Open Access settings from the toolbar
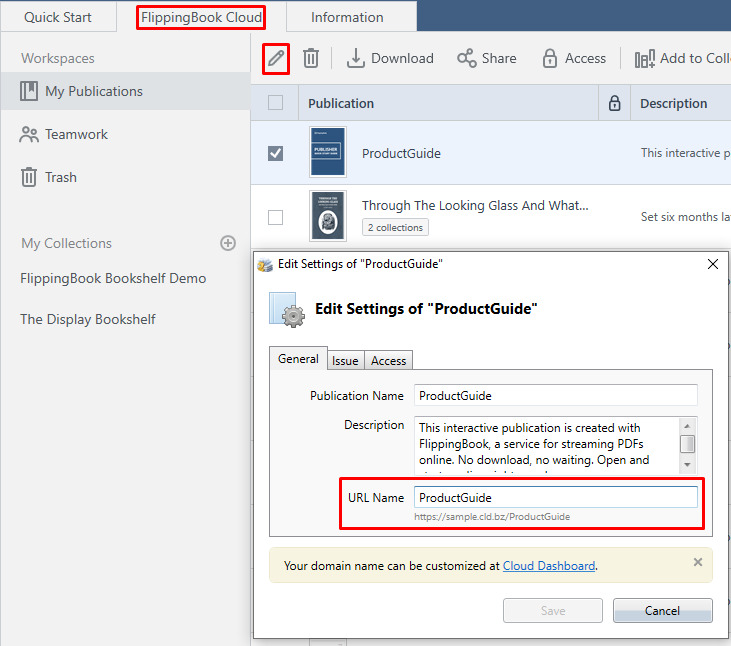The height and width of the screenshot is (646, 731). [574, 59]
